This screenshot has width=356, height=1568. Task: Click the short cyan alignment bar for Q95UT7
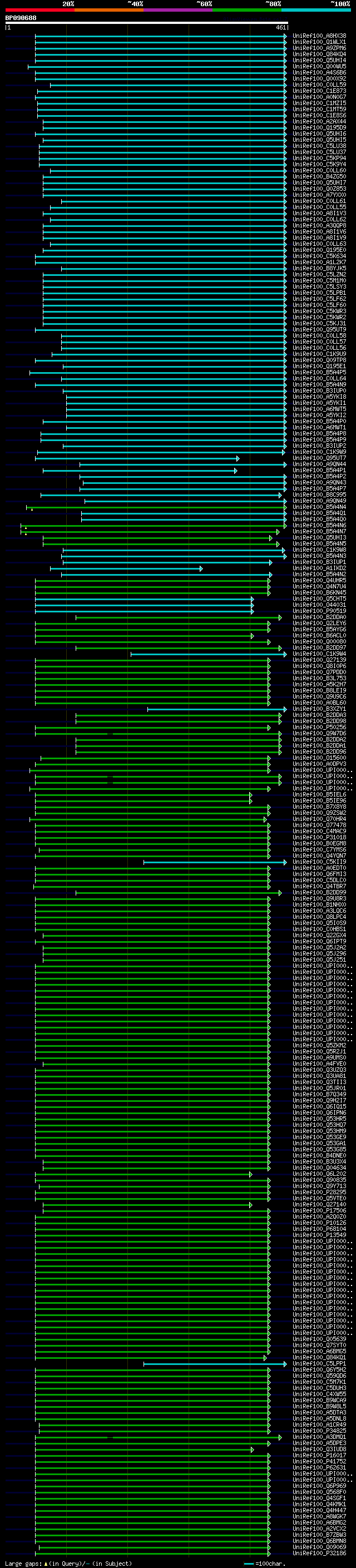[137, 458]
